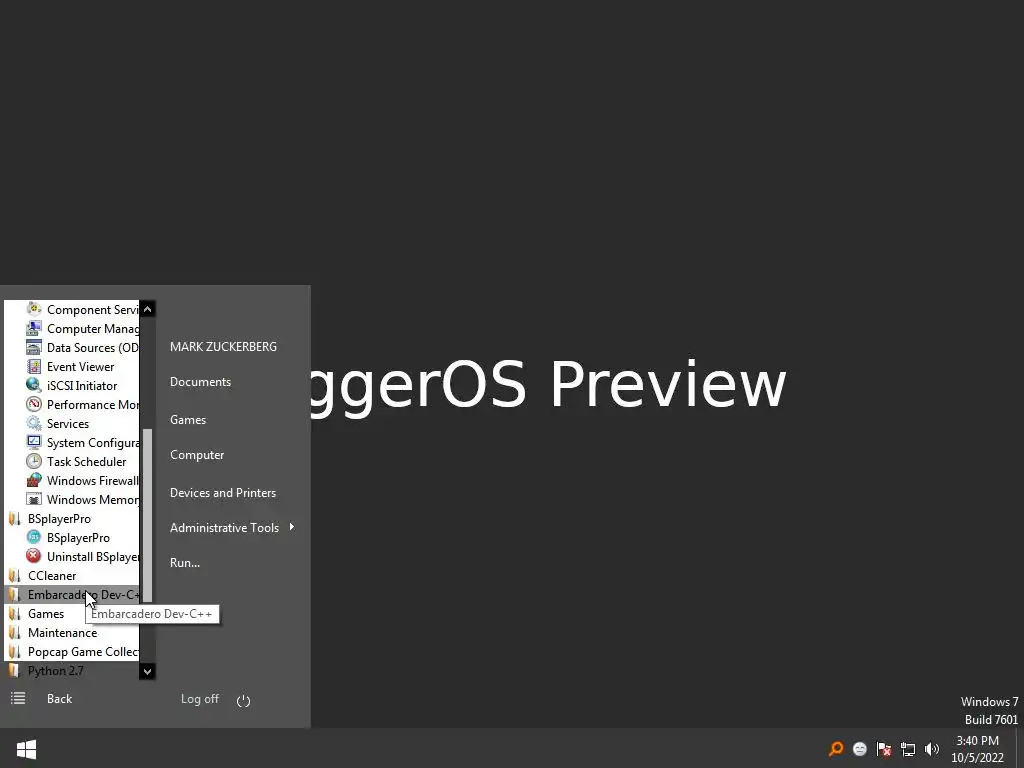Image resolution: width=1024 pixels, height=768 pixels.
Task: Open Computer from start menu
Action: click(197, 455)
